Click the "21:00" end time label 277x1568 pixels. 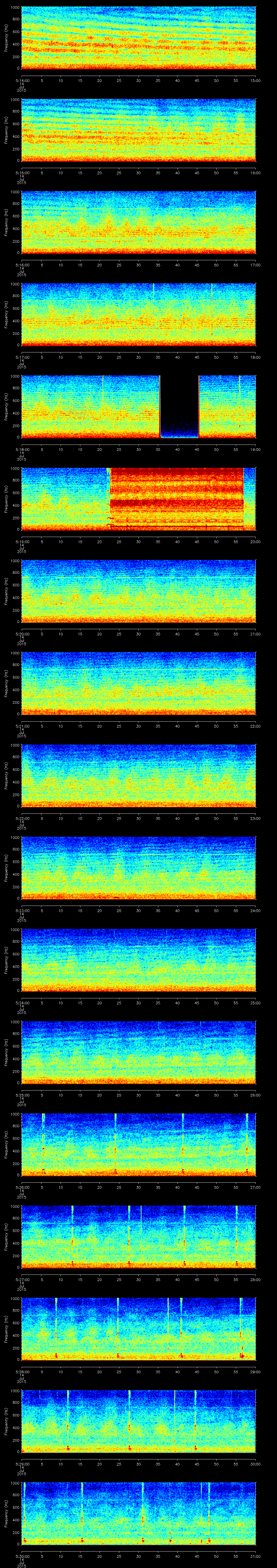256,634
